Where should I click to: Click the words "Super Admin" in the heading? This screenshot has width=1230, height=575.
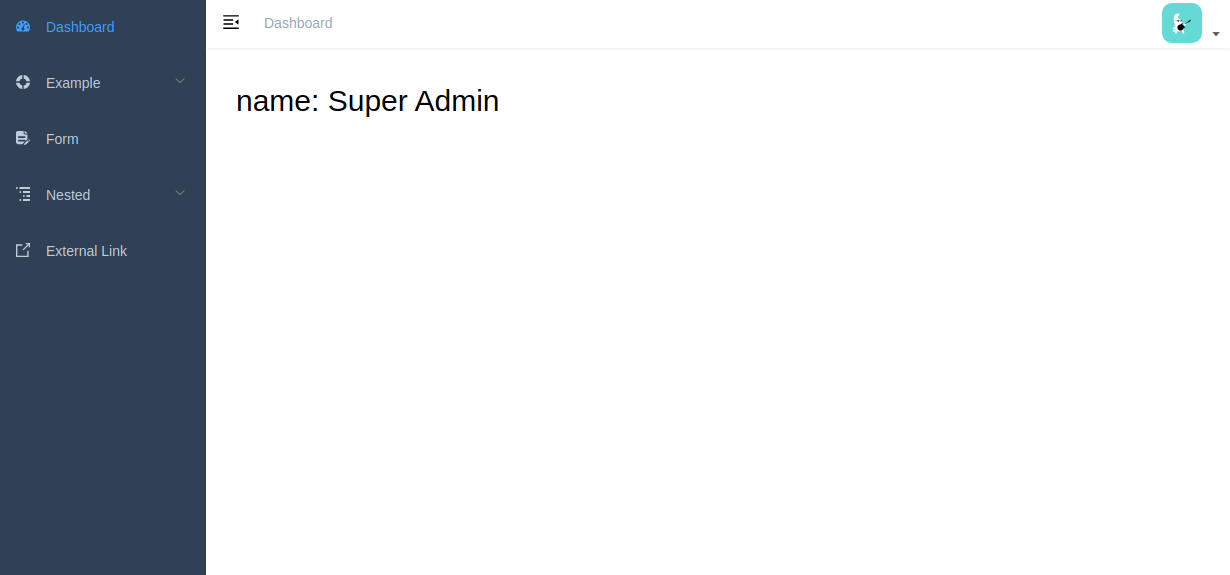pyautogui.click(x=413, y=101)
